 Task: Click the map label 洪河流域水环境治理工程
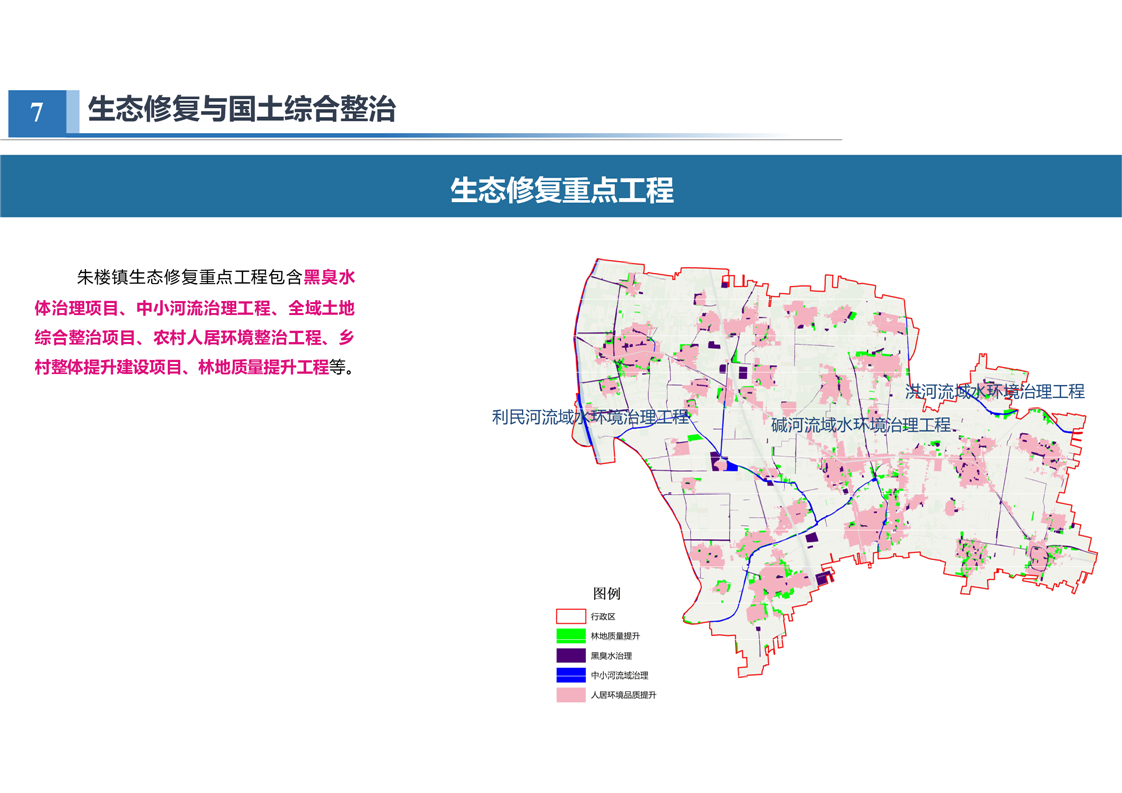click(x=994, y=392)
